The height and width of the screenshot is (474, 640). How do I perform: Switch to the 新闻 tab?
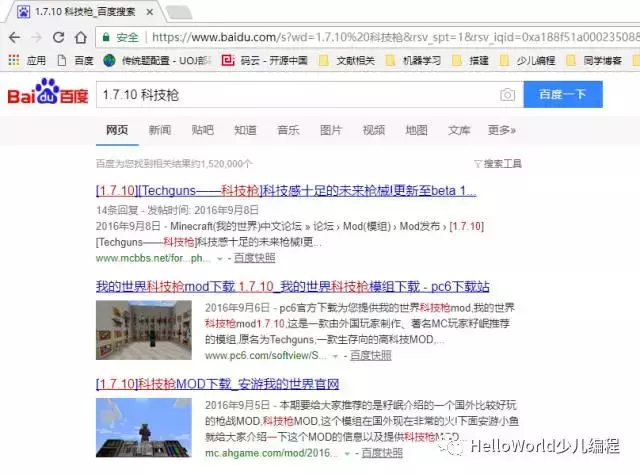[160, 130]
